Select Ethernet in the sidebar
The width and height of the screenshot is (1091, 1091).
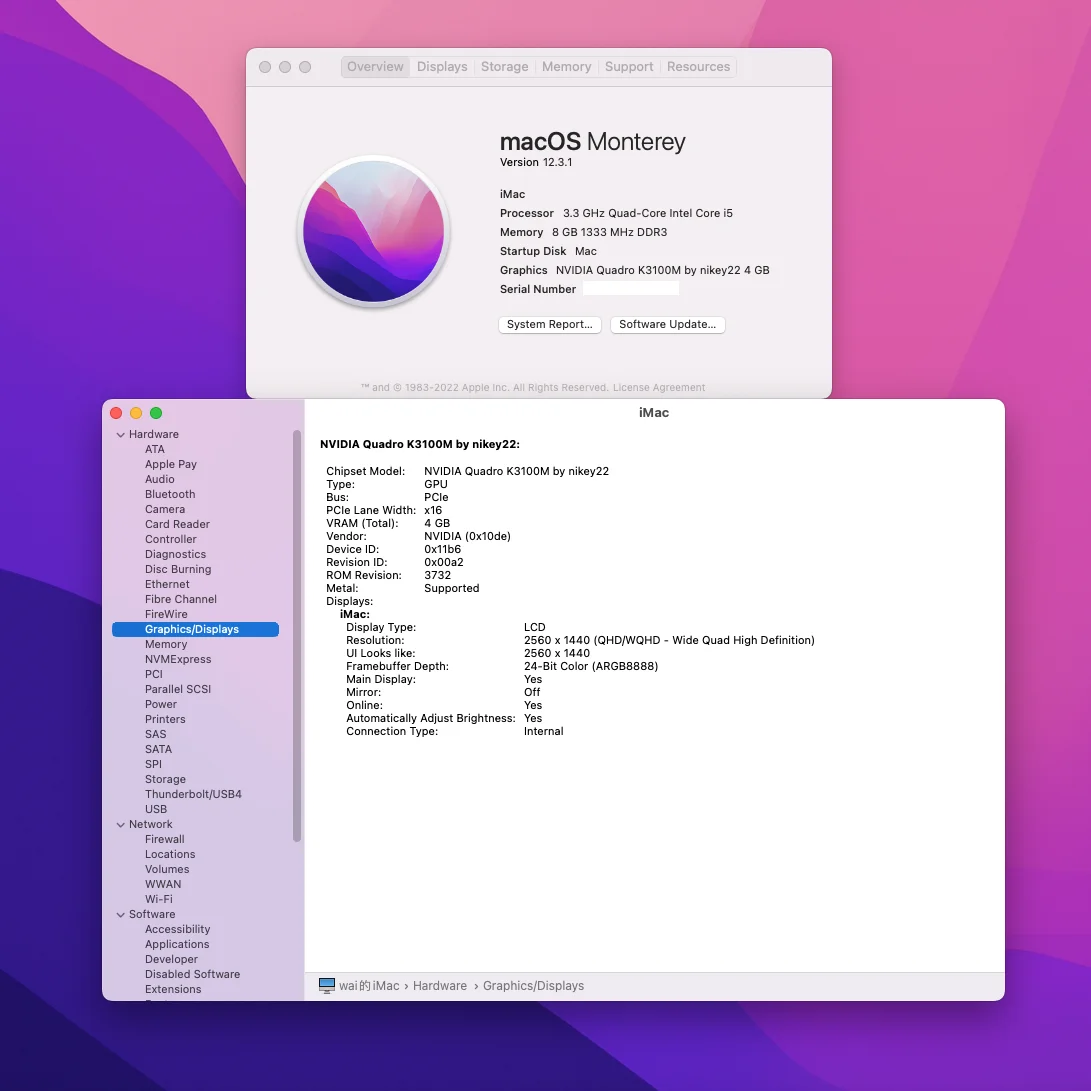click(x=167, y=584)
